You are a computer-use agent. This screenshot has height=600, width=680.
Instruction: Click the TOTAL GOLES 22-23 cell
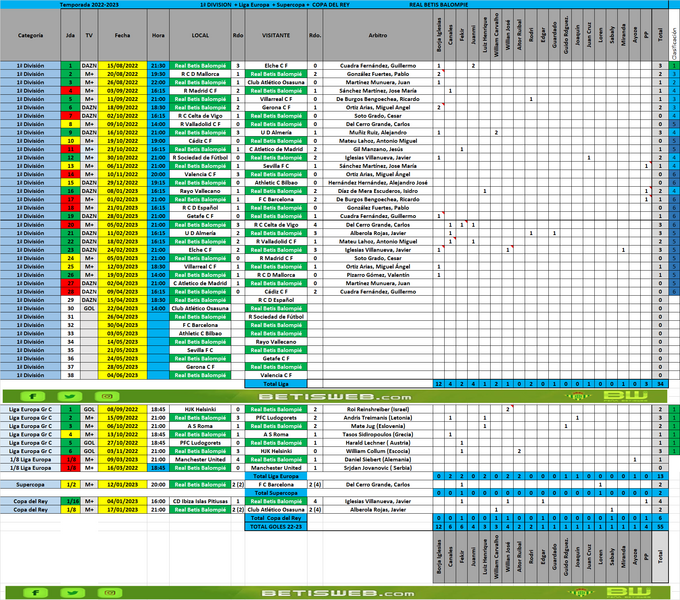(x=276, y=527)
